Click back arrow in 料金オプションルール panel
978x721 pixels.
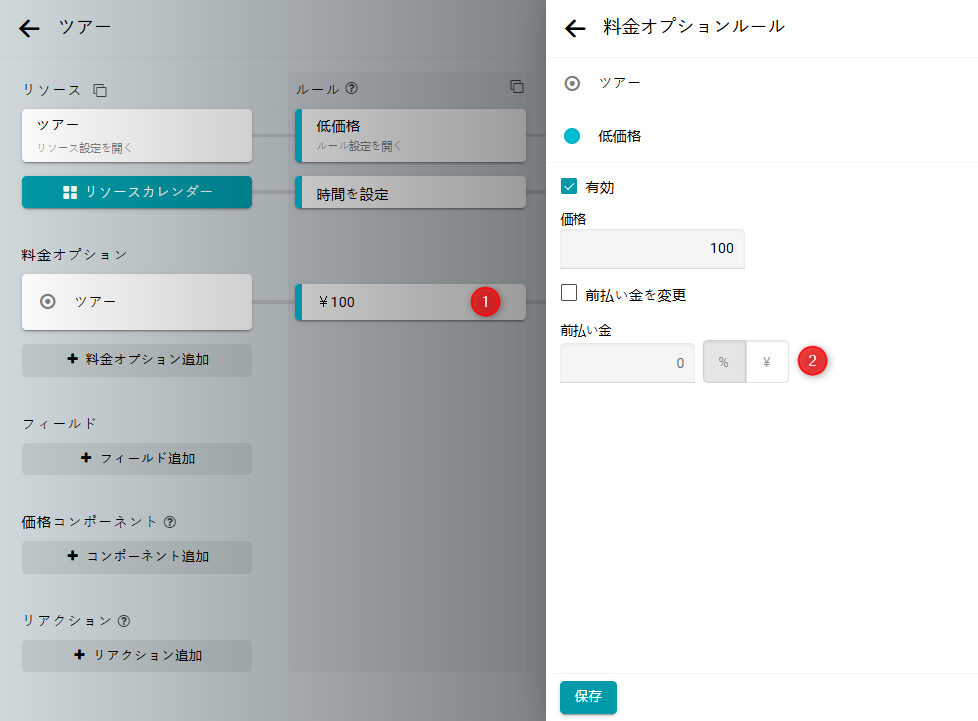click(575, 28)
